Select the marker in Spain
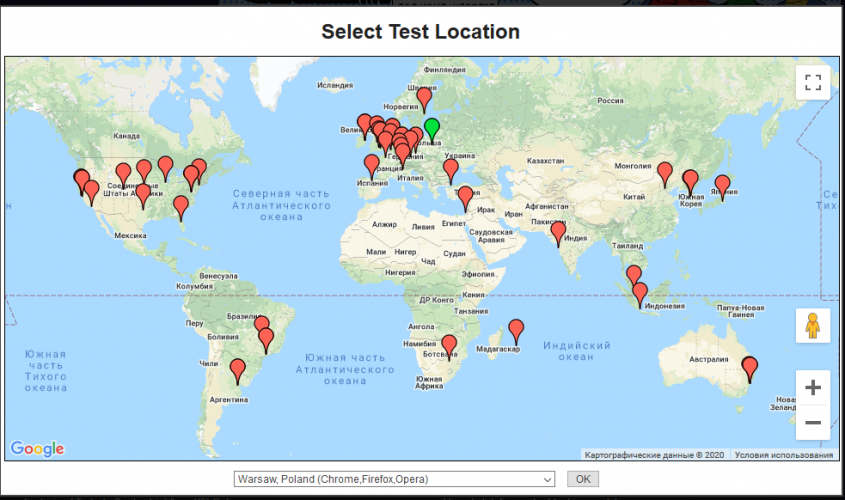 372,165
